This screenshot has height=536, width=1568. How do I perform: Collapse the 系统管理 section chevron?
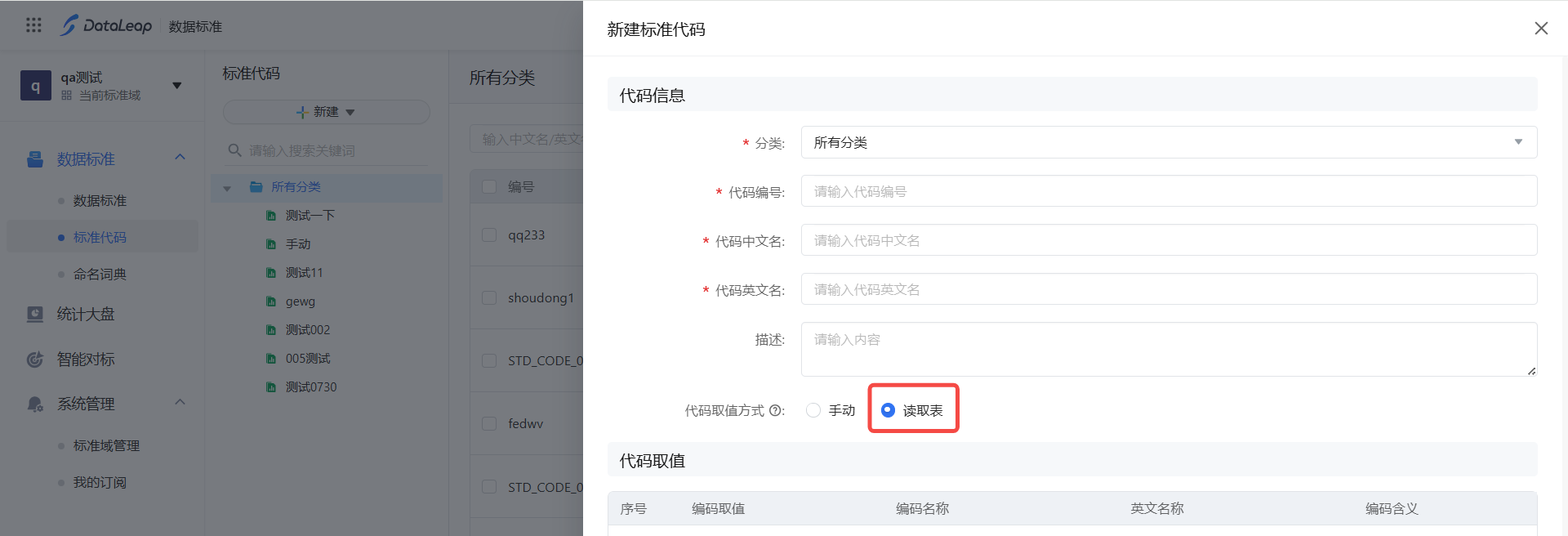(x=180, y=402)
